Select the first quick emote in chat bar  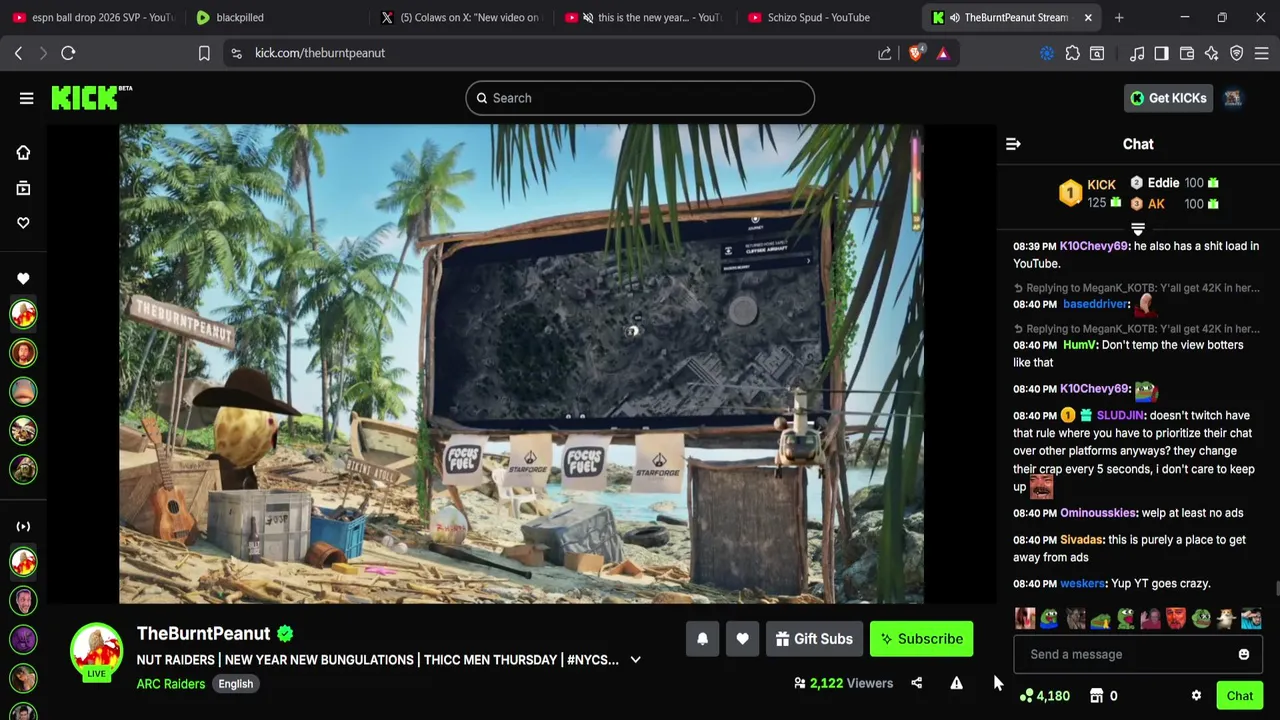[x=1025, y=619]
